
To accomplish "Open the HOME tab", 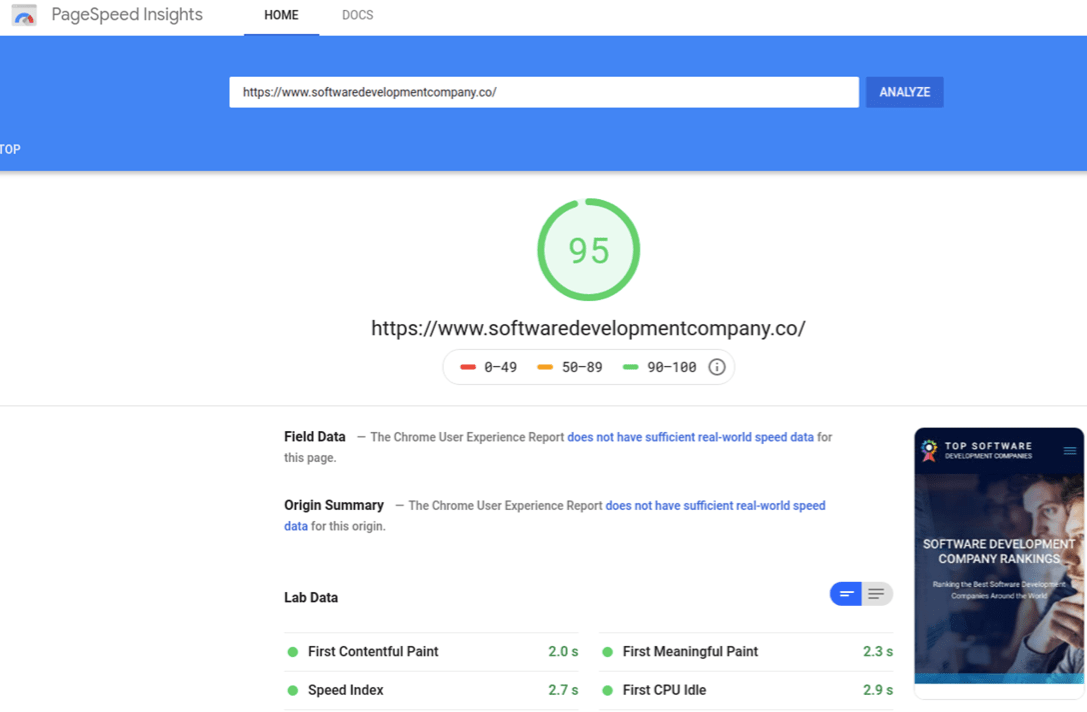I will (x=281, y=15).
